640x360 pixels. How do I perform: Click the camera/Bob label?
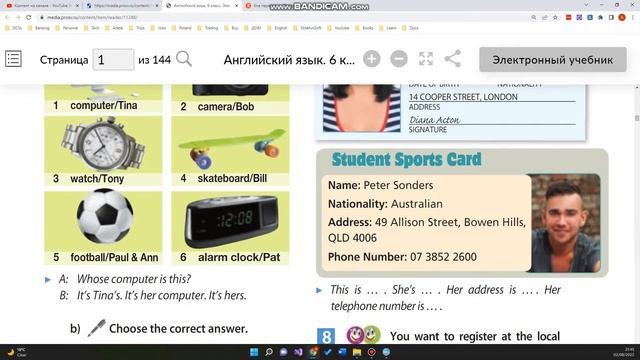click(225, 107)
